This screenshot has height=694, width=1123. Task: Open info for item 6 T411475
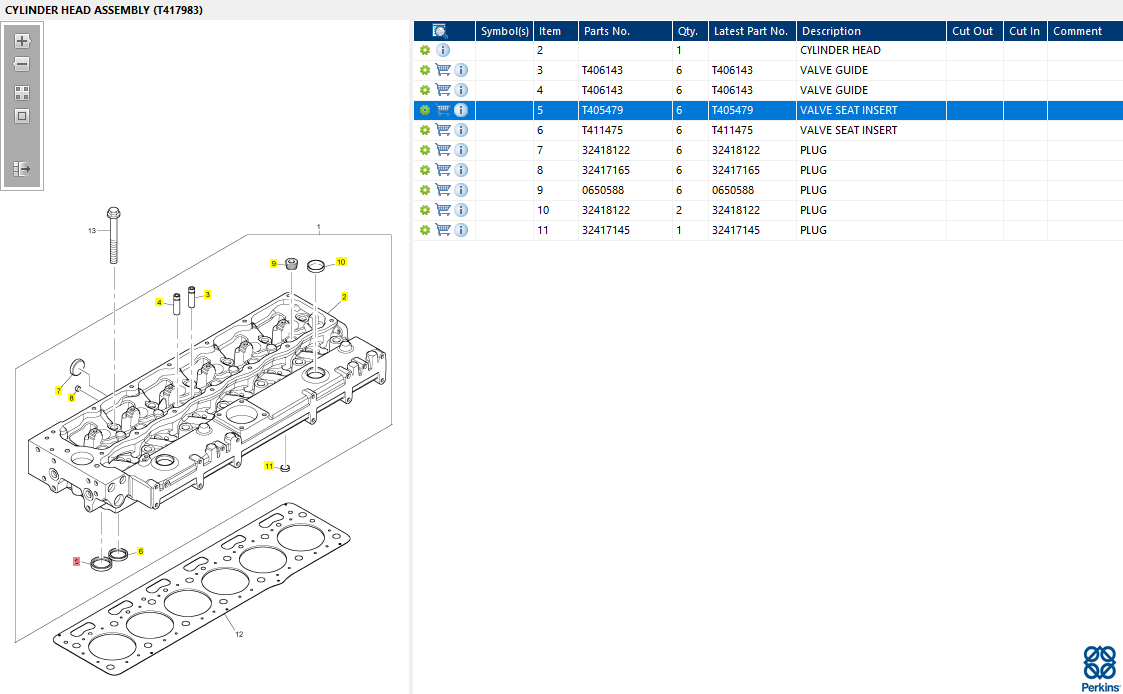pos(461,130)
